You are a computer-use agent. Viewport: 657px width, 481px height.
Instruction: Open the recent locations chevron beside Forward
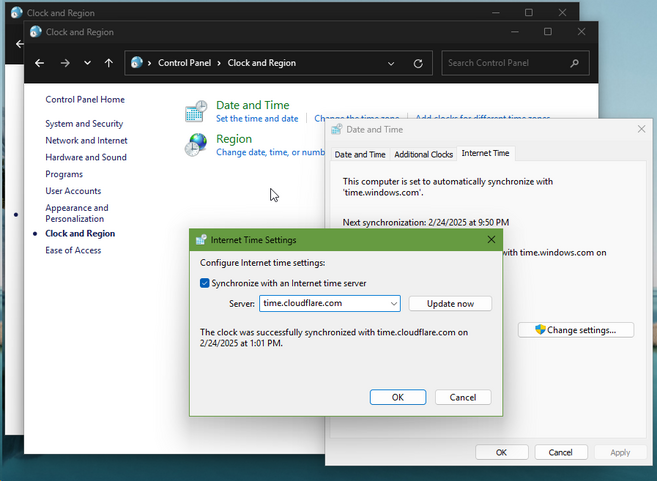[87, 63]
